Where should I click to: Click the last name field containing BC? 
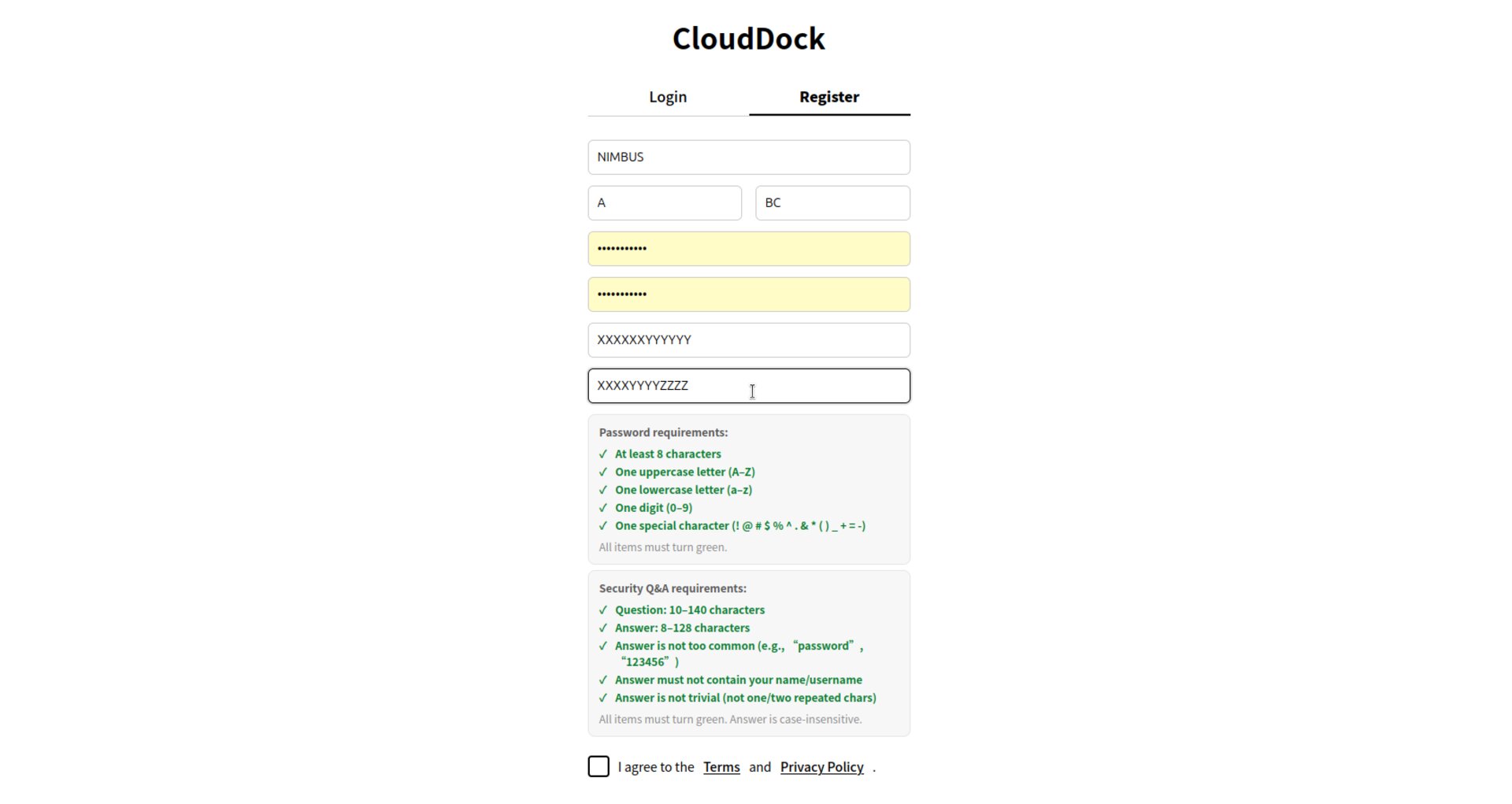[x=832, y=203]
